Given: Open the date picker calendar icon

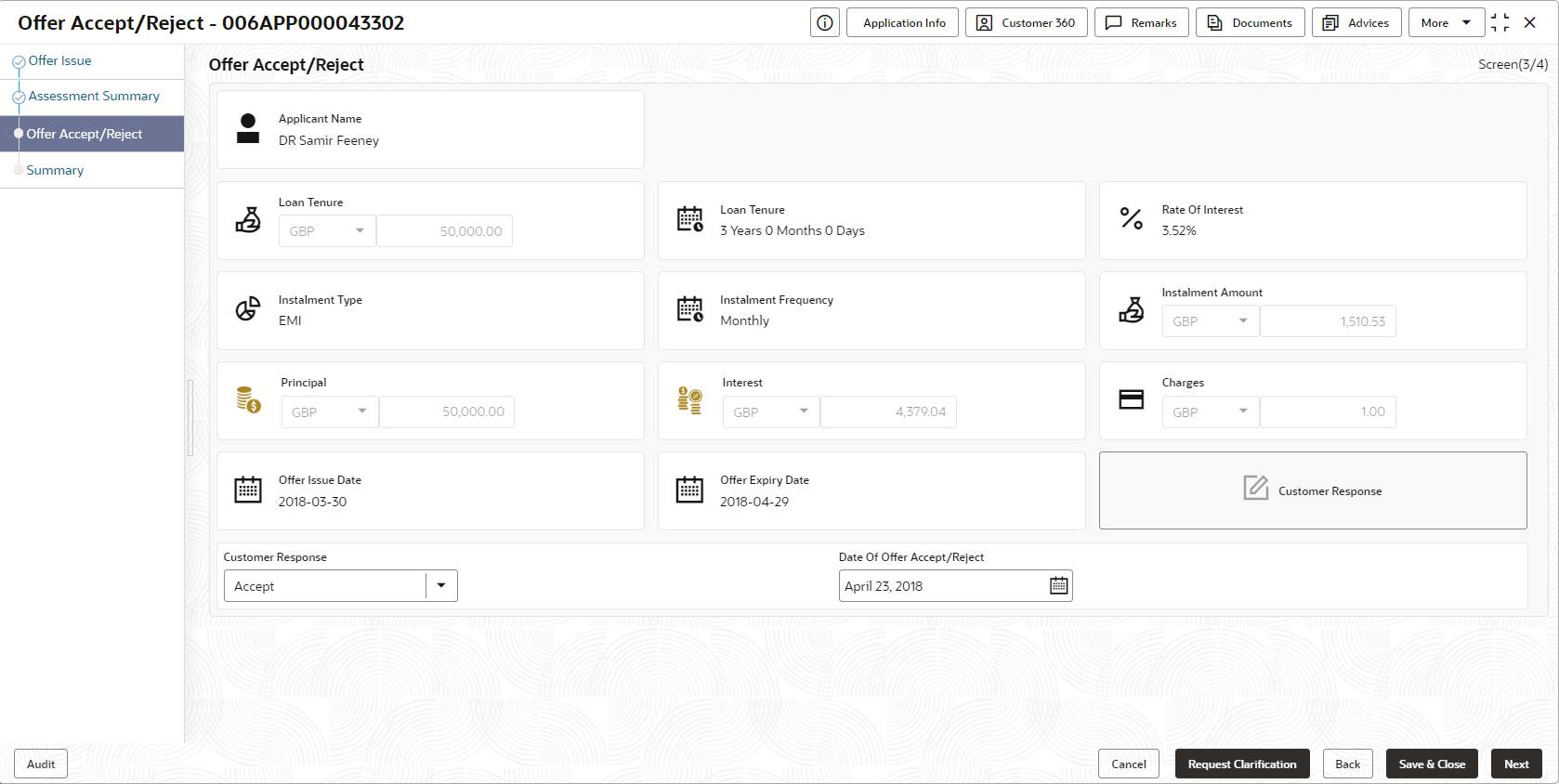Looking at the screenshot, I should 1059,586.
